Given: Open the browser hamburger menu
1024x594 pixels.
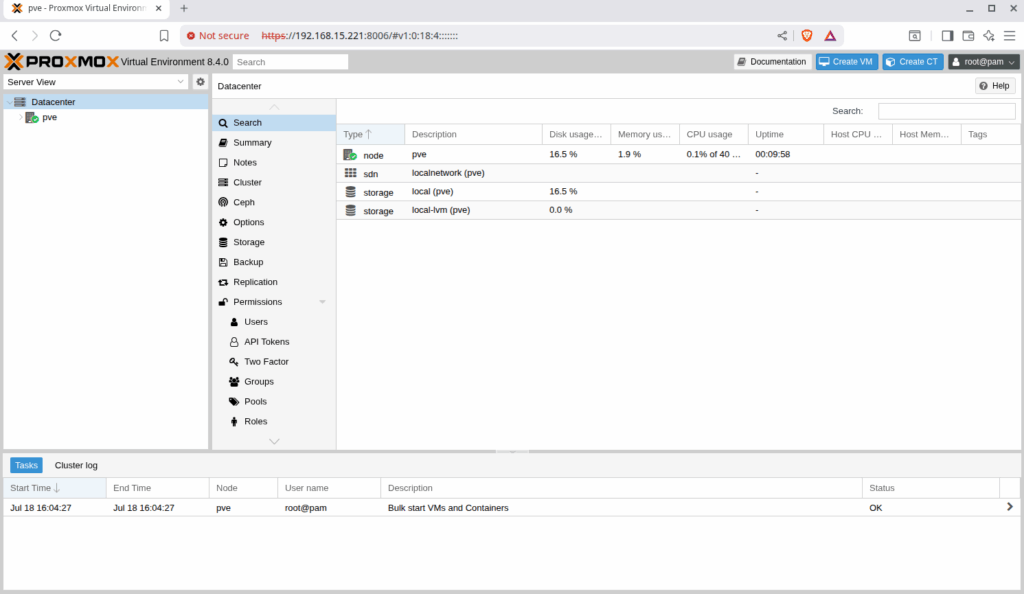Looking at the screenshot, I should [x=1010, y=35].
